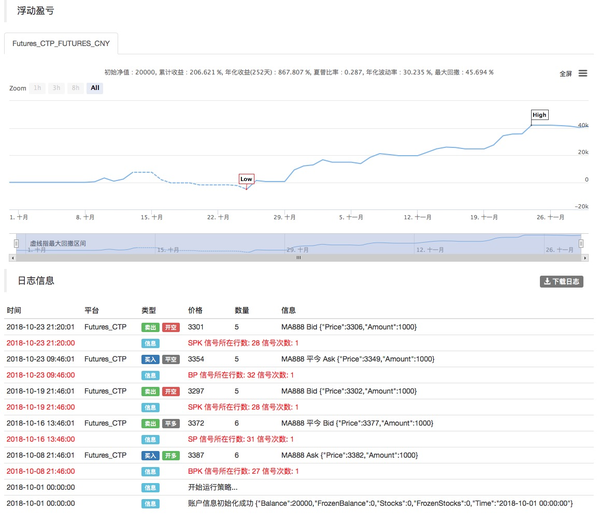600x526 pixels.
Task: Select the 8h zoom range
Action: [x=75, y=88]
